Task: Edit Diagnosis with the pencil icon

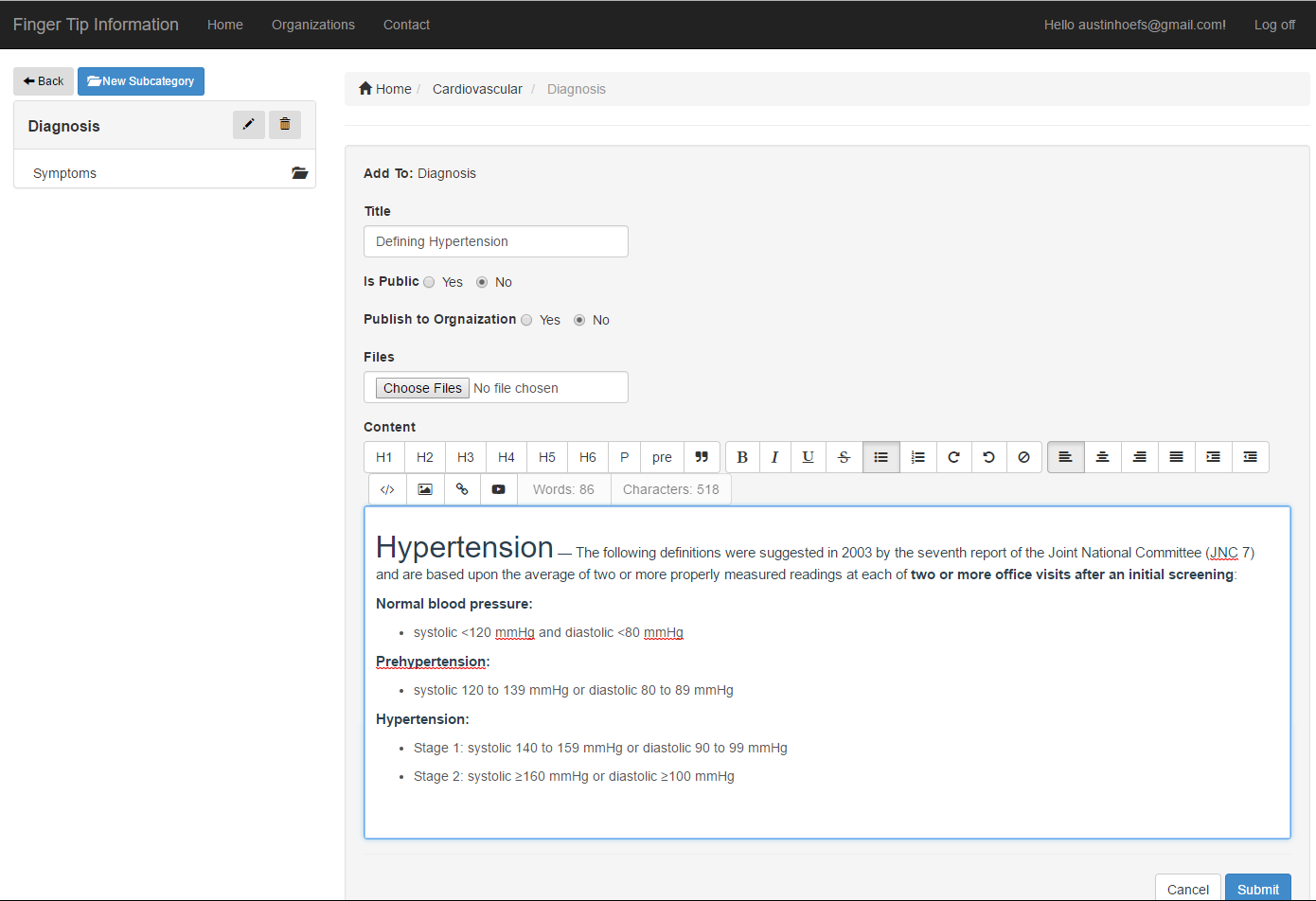Action: pos(248,125)
